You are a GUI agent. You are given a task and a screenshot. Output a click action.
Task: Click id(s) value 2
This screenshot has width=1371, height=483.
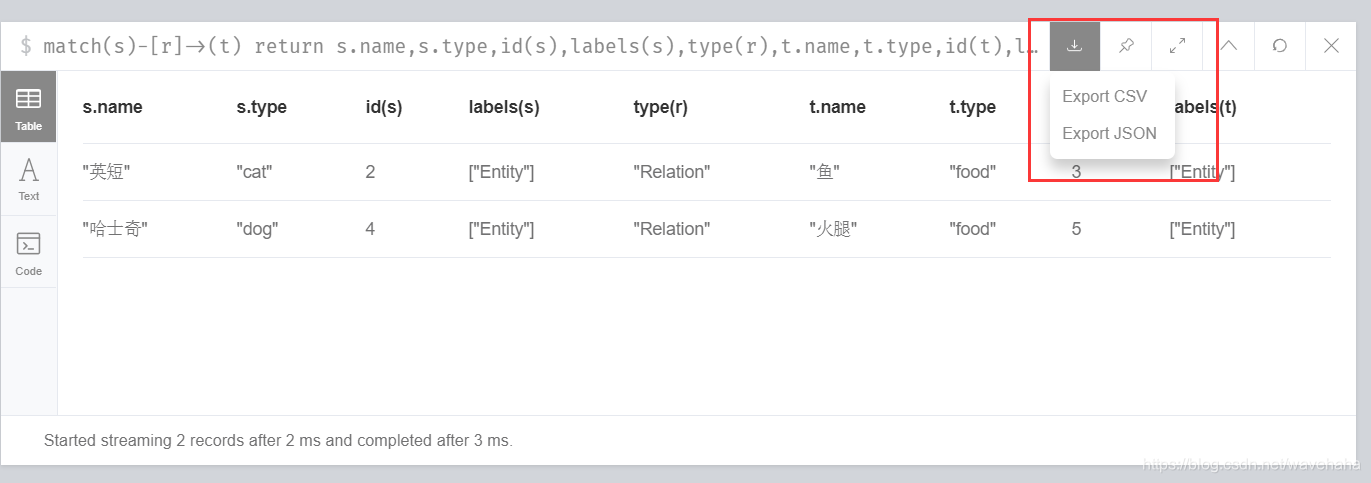(370, 172)
